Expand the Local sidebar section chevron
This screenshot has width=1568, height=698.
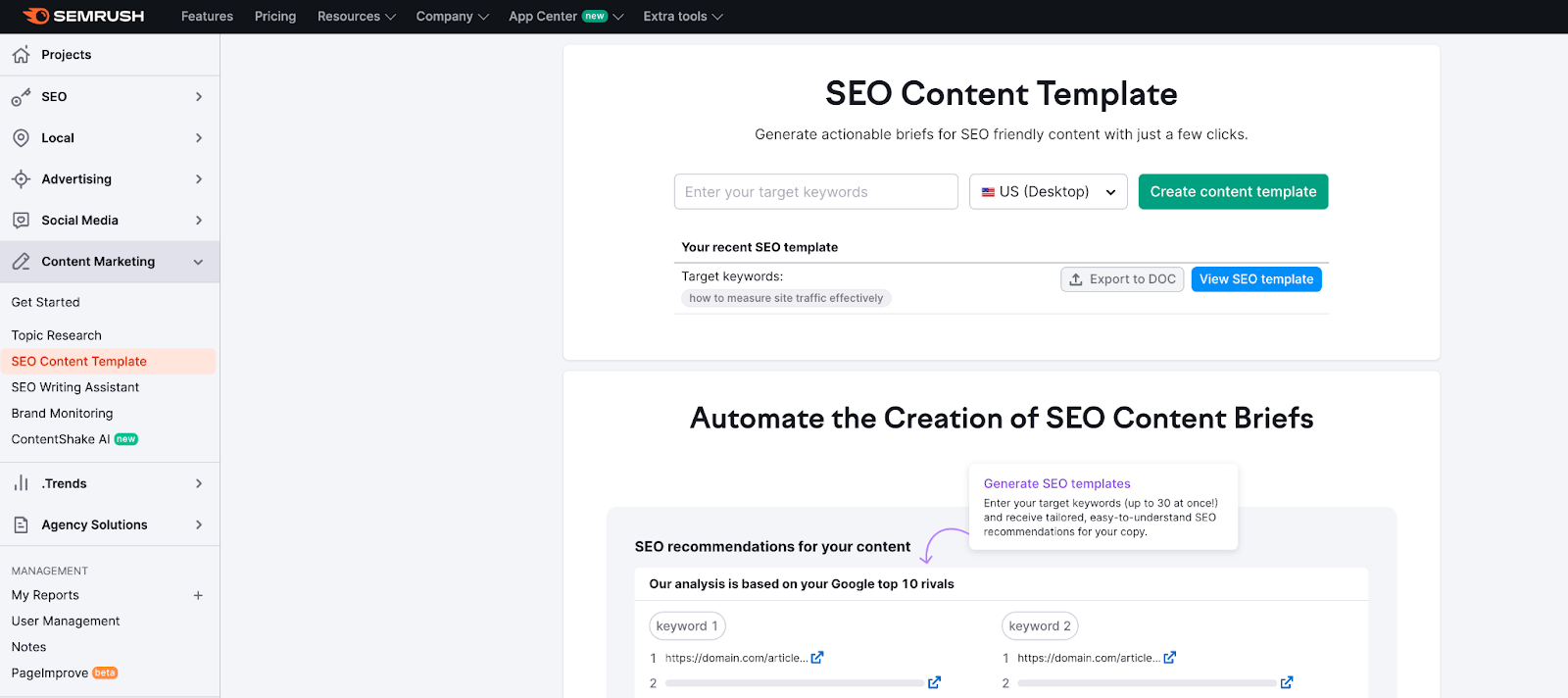click(199, 138)
